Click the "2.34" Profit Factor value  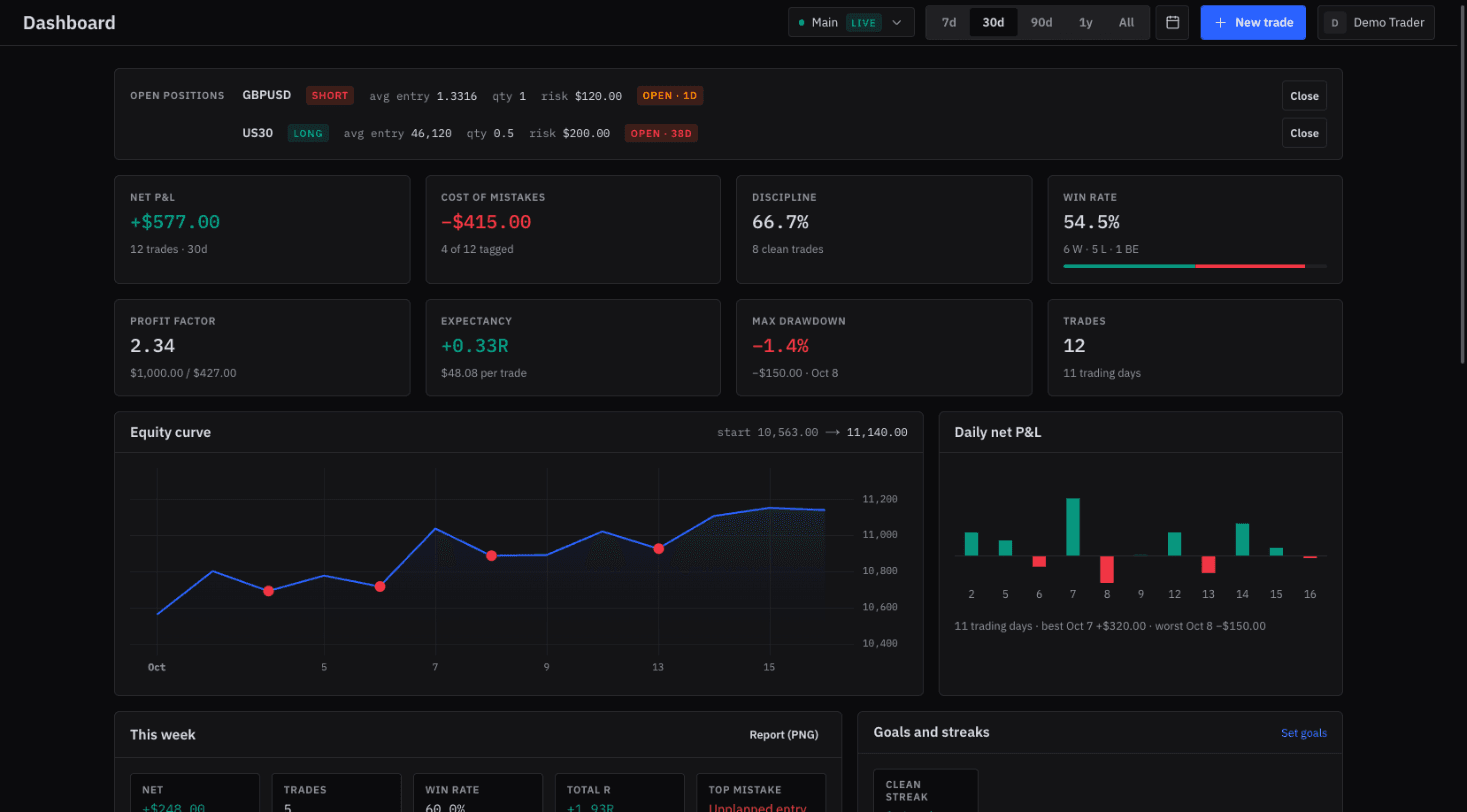point(152,346)
